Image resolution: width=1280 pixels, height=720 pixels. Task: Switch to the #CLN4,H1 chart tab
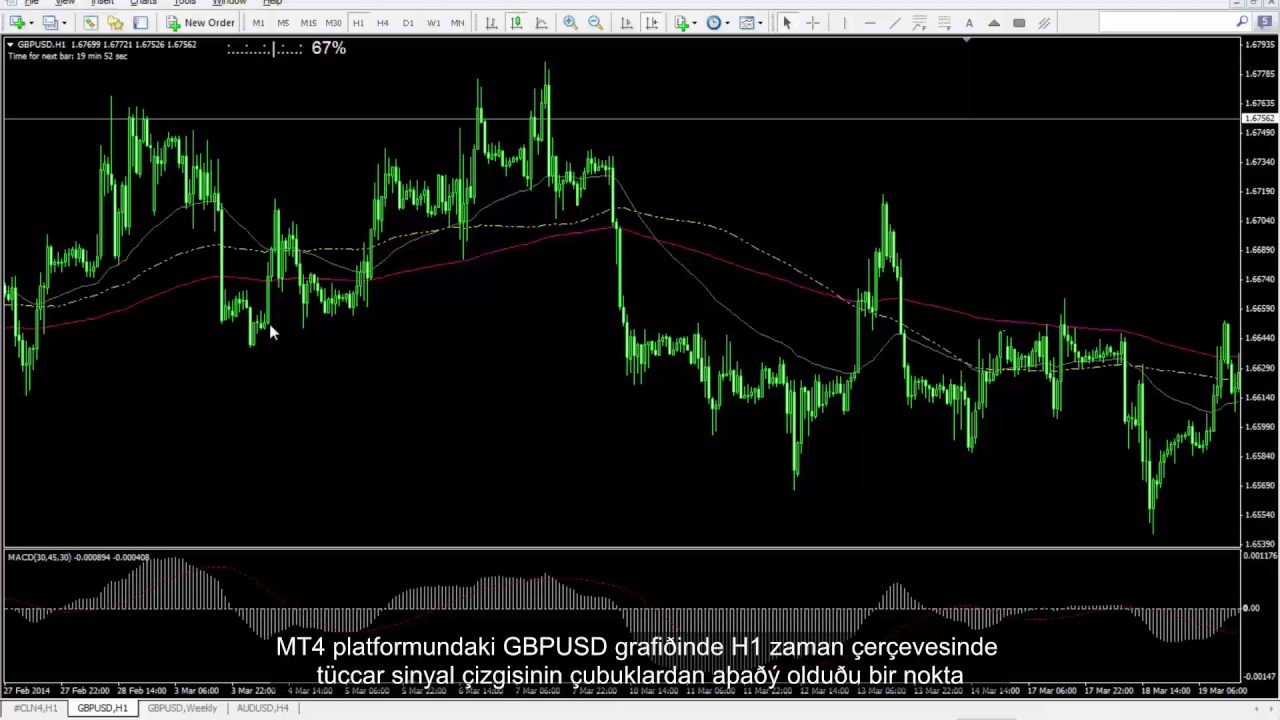(35, 708)
